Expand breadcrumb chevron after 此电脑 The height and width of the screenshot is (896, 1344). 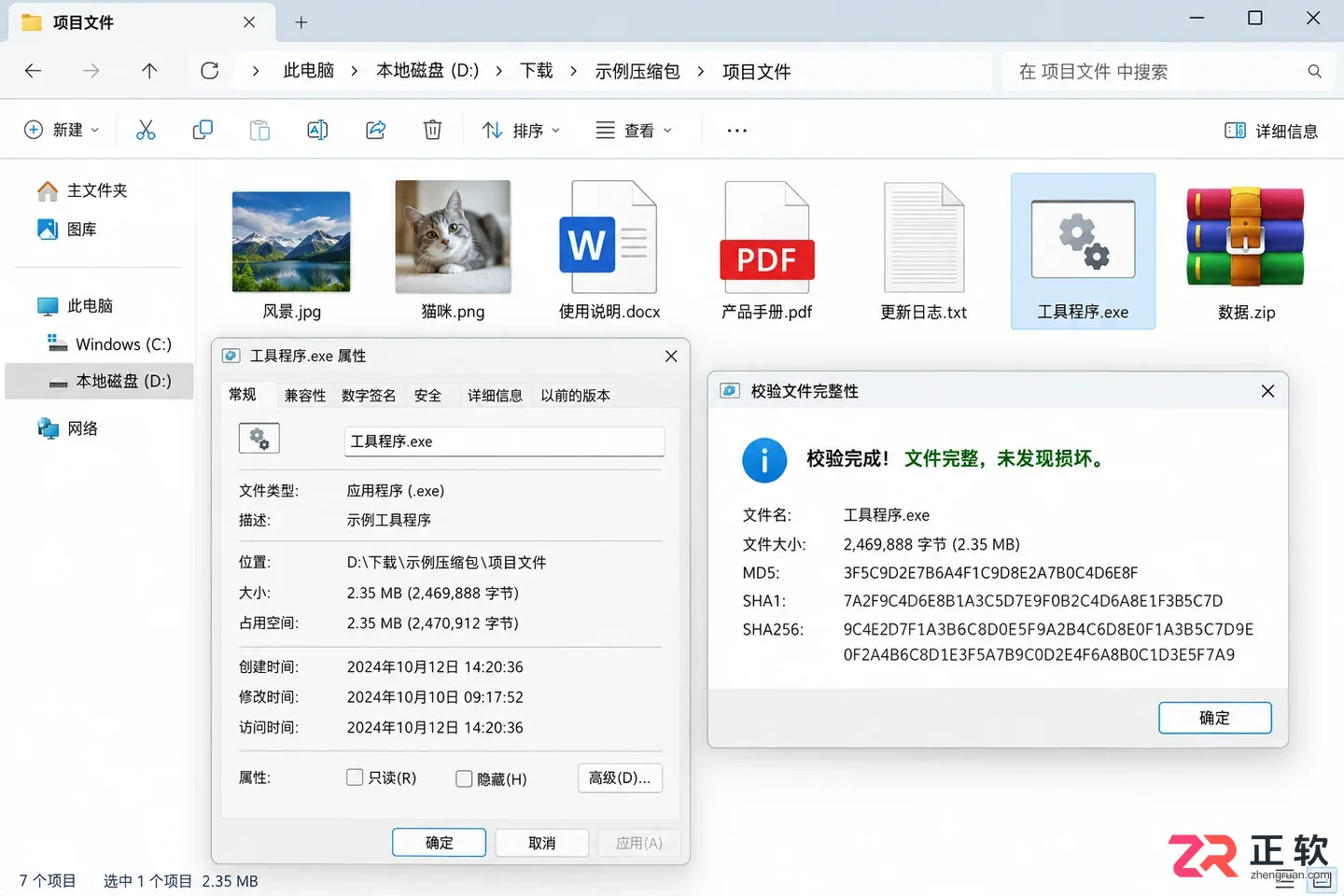pos(355,71)
